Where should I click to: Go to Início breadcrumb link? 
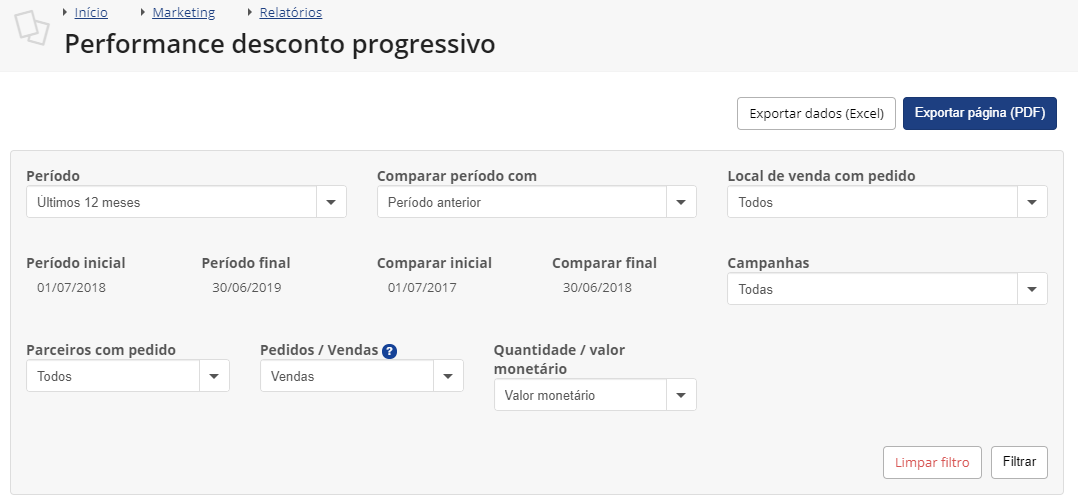point(91,12)
